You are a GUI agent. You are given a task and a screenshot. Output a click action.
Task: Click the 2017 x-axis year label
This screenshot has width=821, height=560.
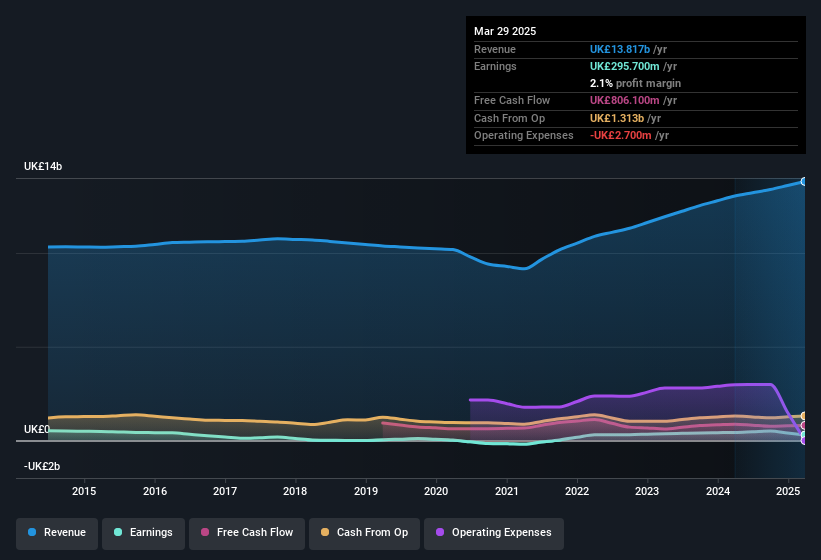(225, 491)
